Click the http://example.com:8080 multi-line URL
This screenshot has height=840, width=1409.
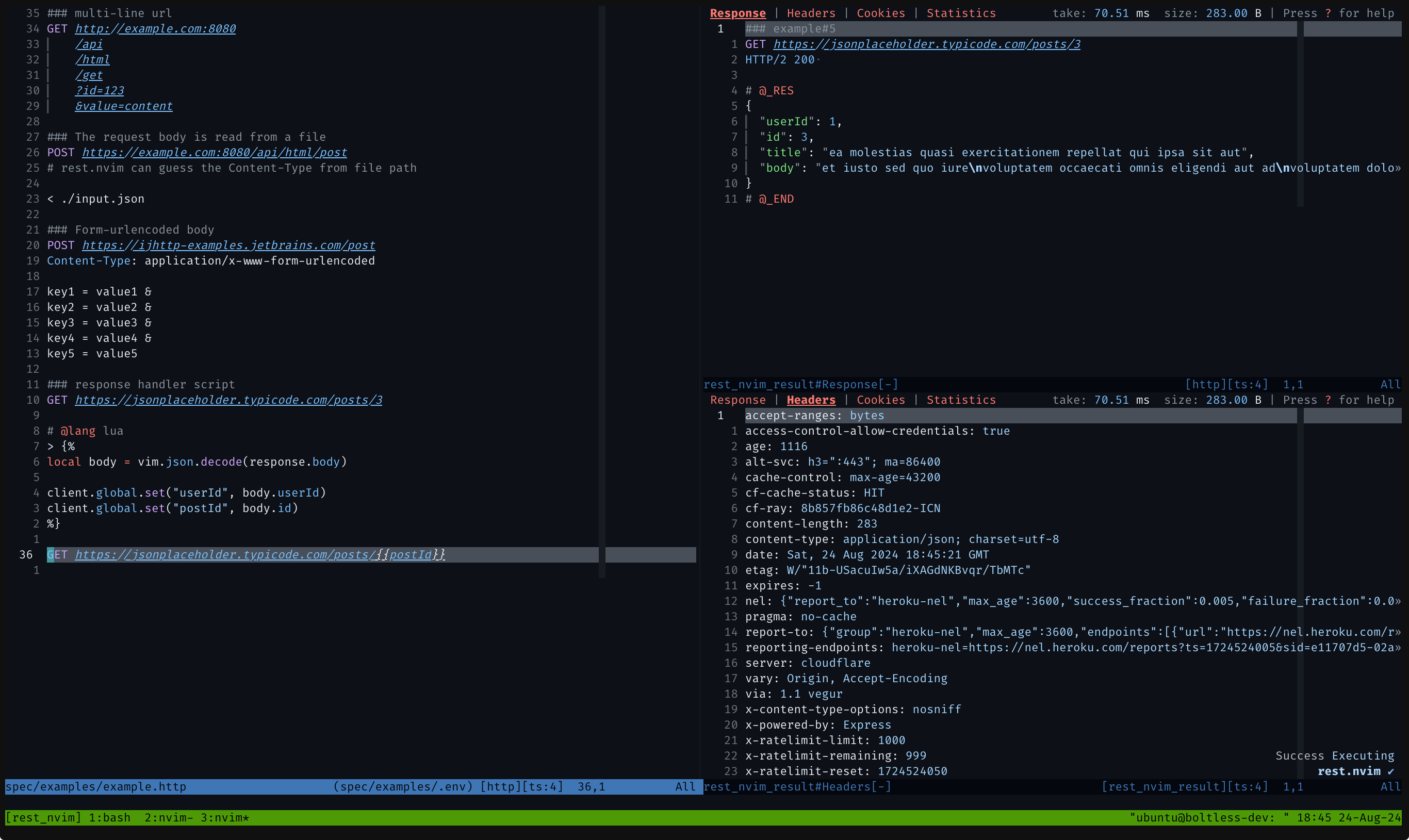(155, 28)
